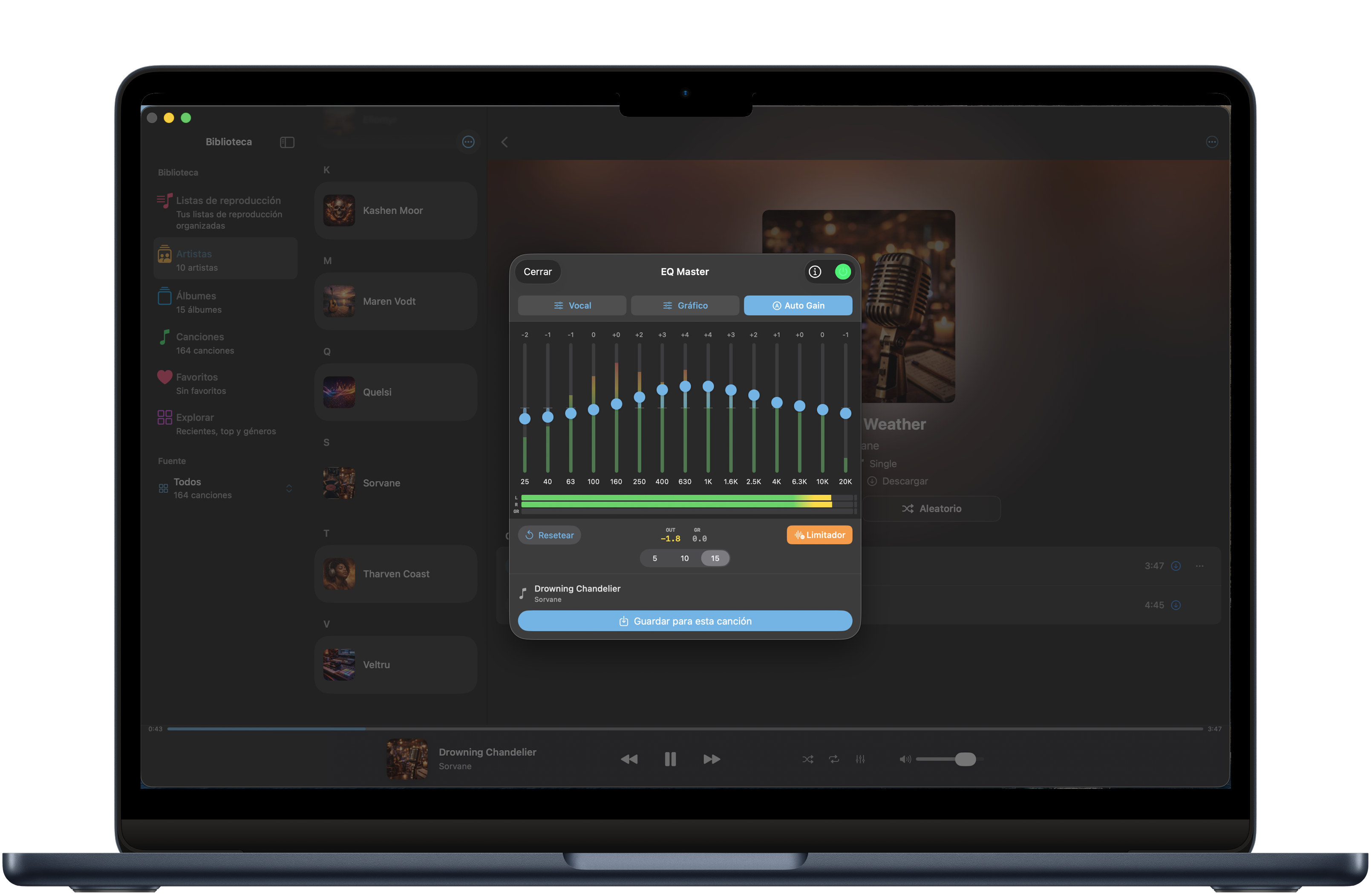Skip to next track
1372x895 pixels.
coord(712,759)
